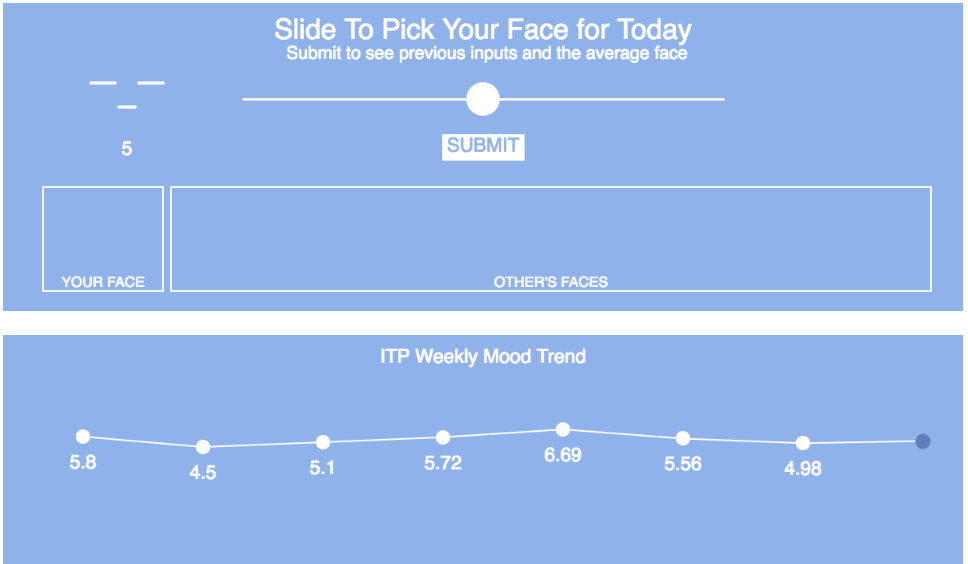Select the 6.69 peak trend dot
This screenshot has width=968, height=564.
point(563,429)
